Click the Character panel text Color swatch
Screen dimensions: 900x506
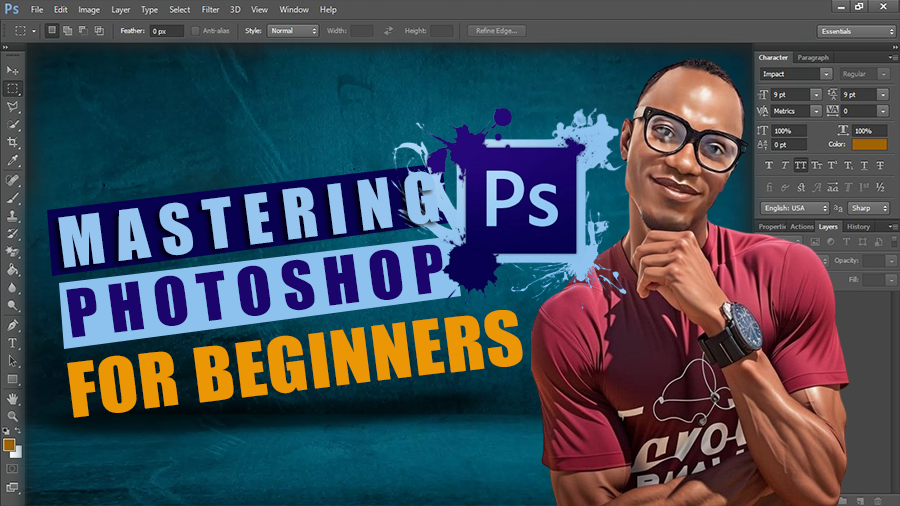pos(869,145)
